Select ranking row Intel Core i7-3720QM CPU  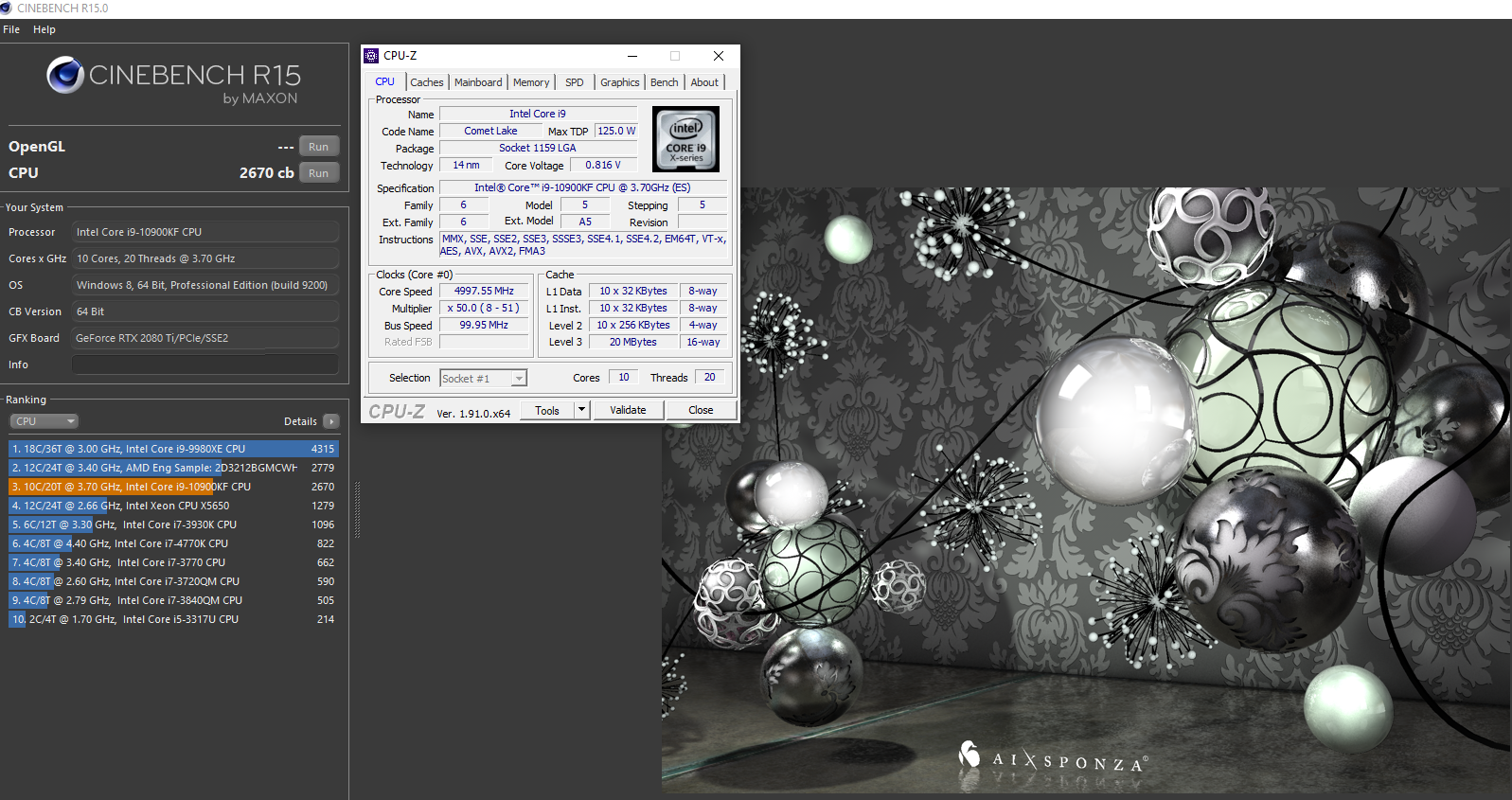173,581
